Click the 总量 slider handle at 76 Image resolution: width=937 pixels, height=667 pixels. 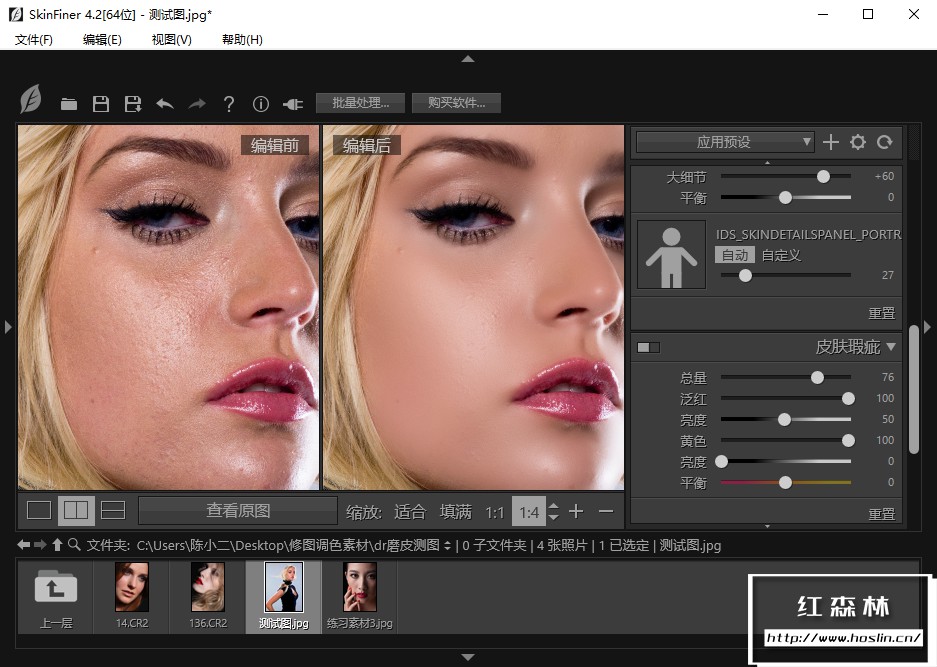point(817,378)
